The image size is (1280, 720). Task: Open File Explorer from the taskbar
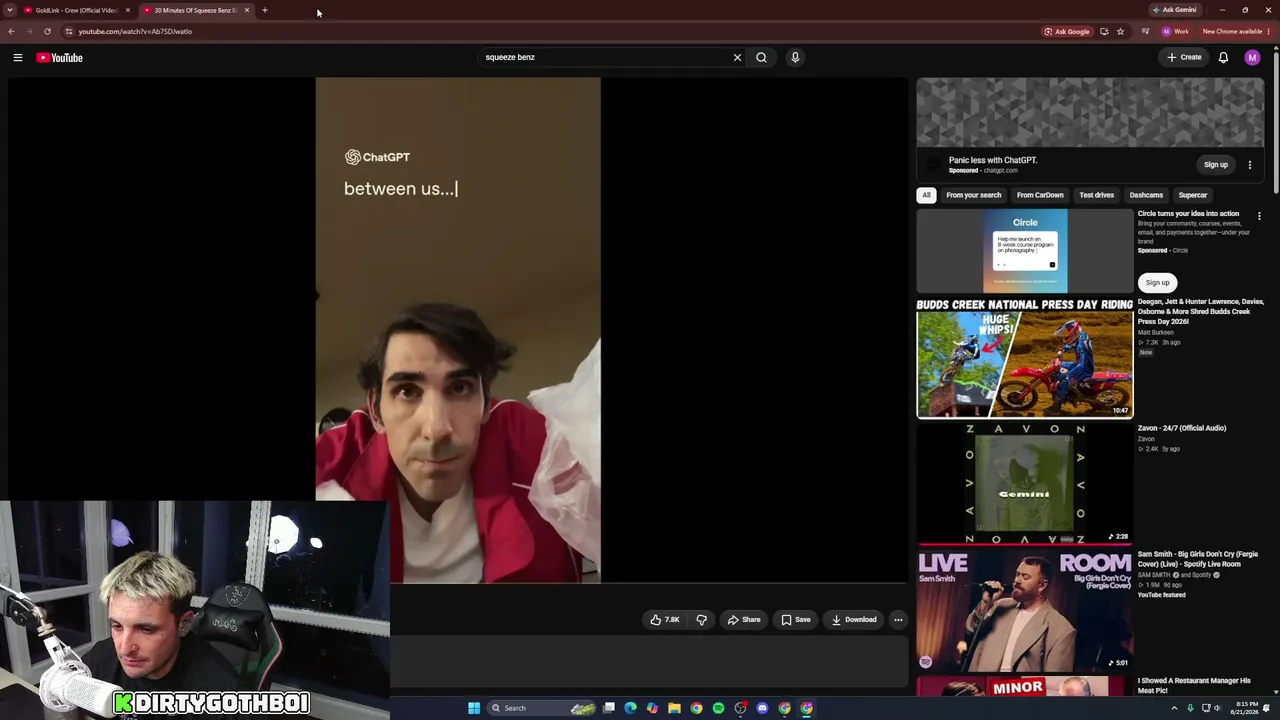(x=674, y=708)
